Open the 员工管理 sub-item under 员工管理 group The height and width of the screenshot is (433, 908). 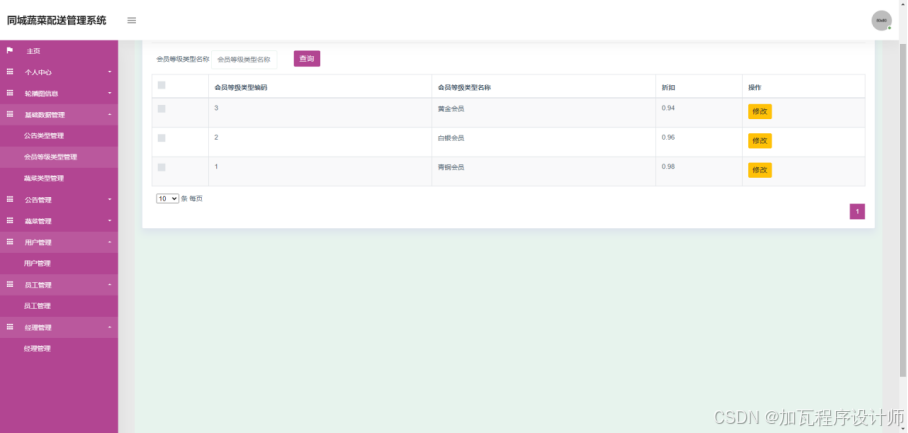click(x=37, y=306)
